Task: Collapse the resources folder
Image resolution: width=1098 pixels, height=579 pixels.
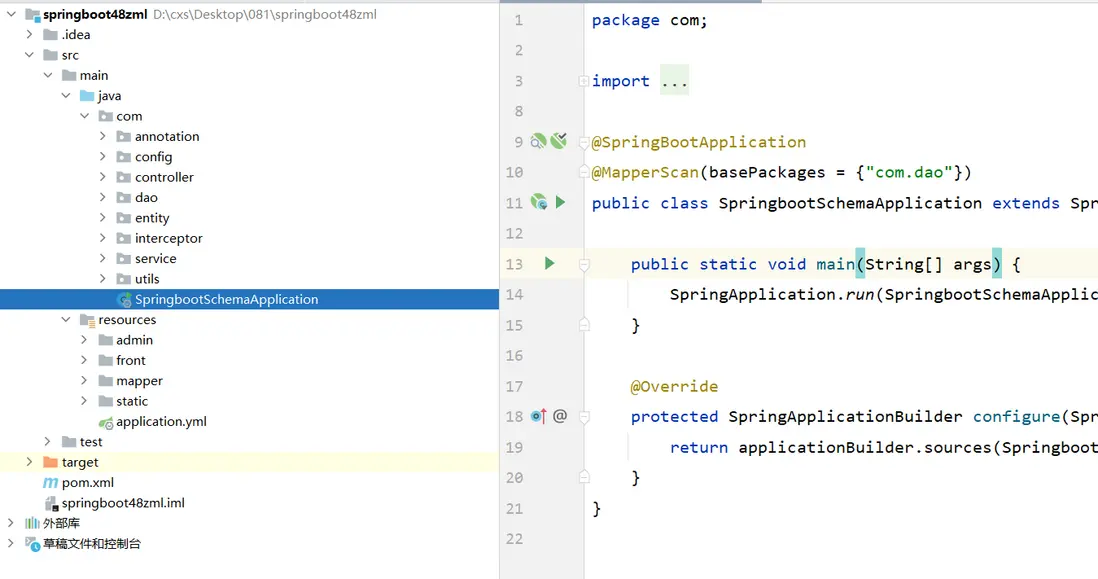Action: 66,320
